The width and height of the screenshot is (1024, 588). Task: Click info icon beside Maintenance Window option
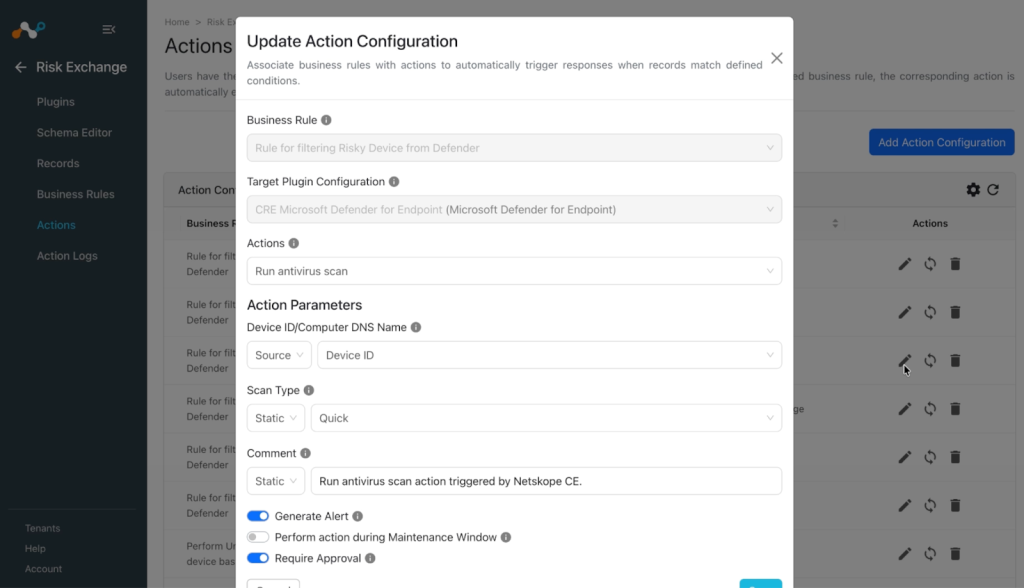pyautogui.click(x=505, y=537)
